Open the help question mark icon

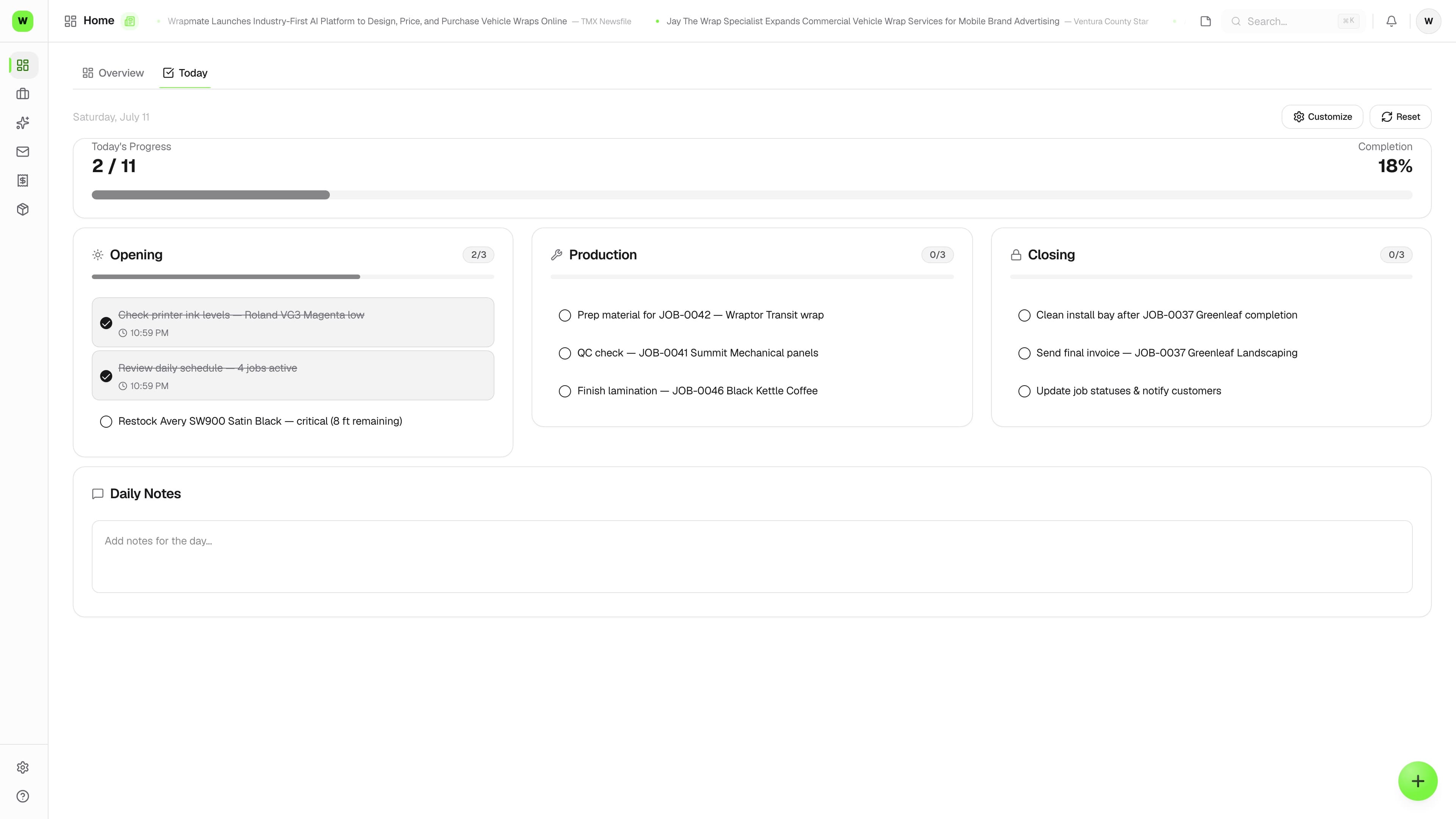click(x=23, y=796)
